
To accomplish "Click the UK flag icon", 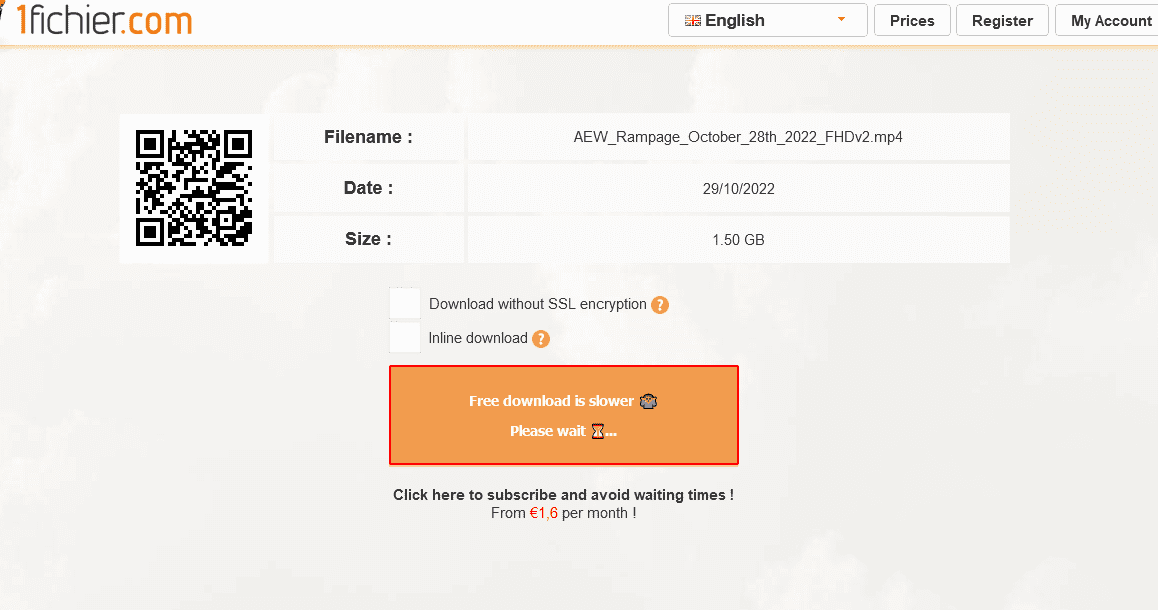I will coord(693,21).
